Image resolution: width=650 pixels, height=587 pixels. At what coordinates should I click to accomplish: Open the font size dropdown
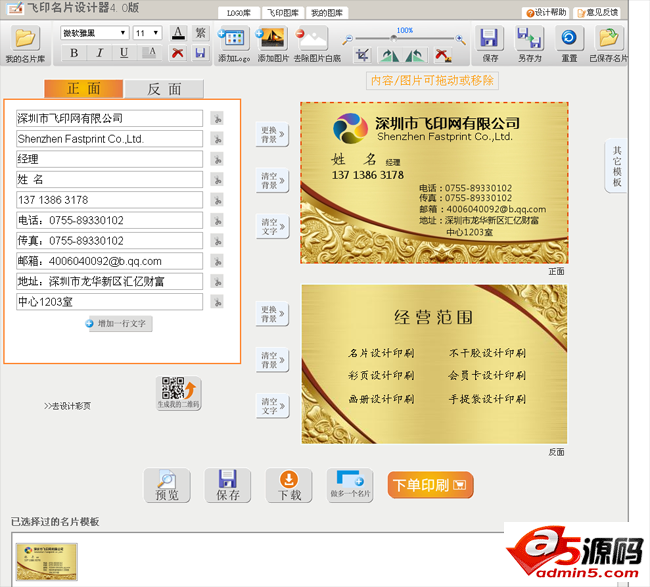[x=147, y=33]
